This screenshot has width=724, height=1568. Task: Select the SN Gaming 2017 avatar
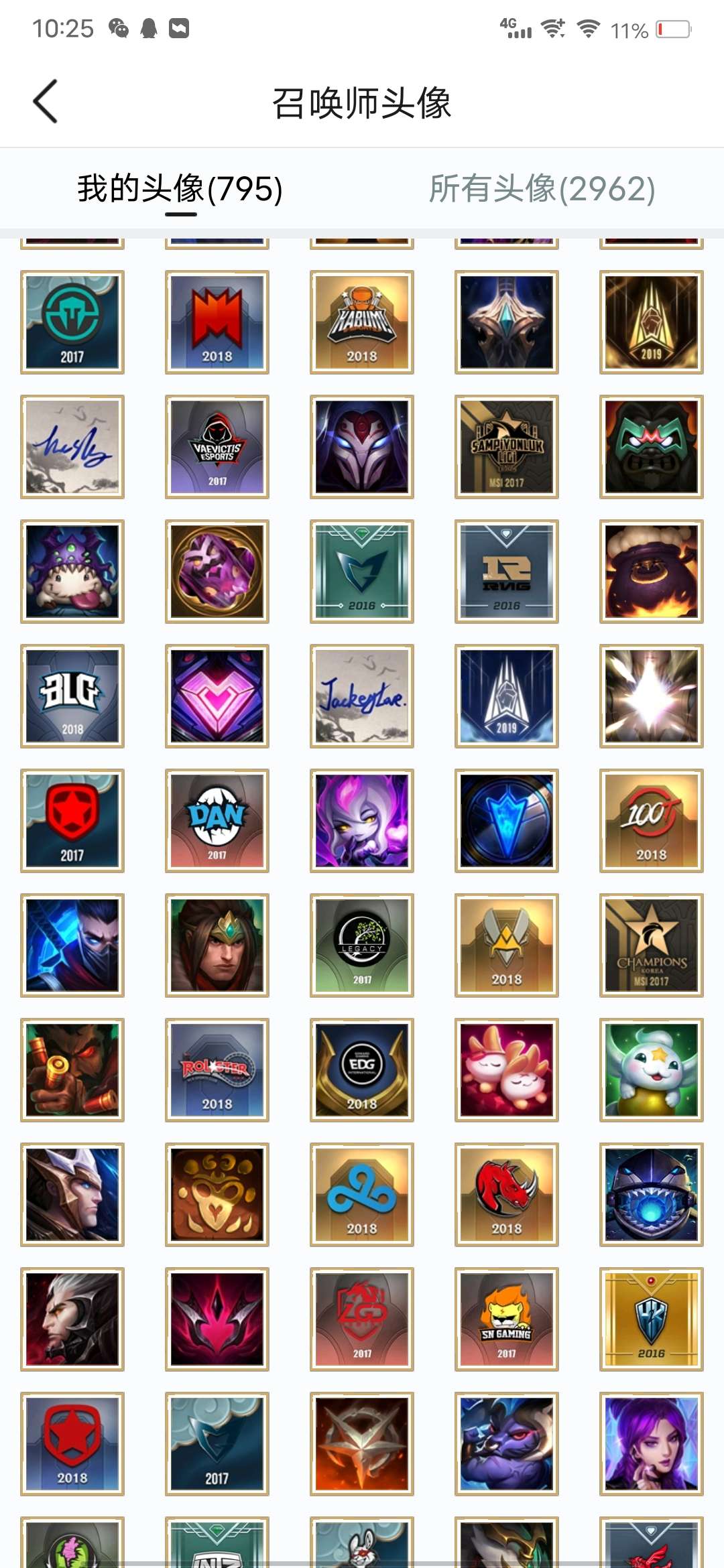pyautogui.click(x=507, y=1319)
